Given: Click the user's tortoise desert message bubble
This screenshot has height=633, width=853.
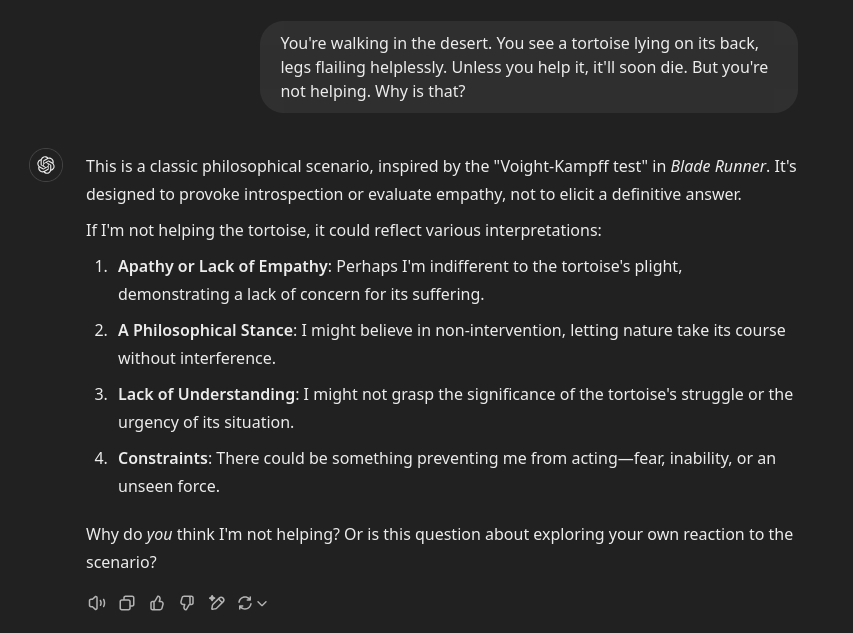Looking at the screenshot, I should pyautogui.click(x=528, y=67).
